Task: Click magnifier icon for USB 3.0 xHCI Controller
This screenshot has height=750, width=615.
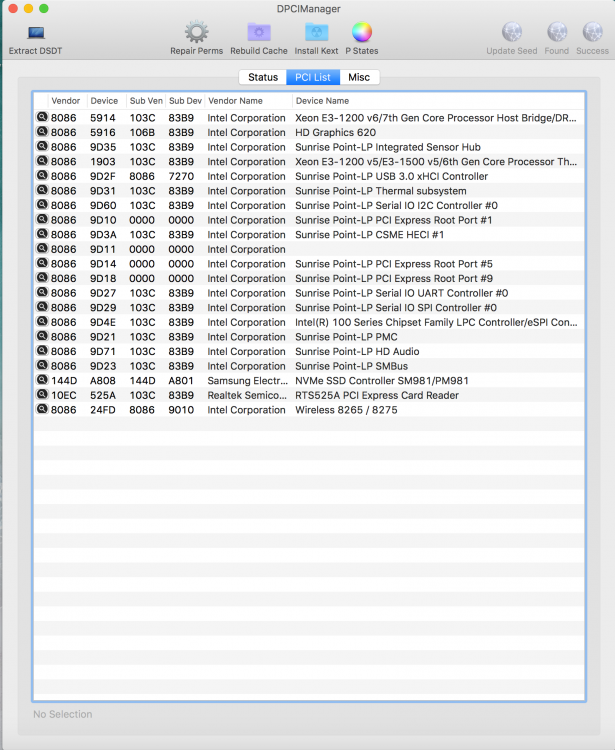Action: [x=42, y=175]
